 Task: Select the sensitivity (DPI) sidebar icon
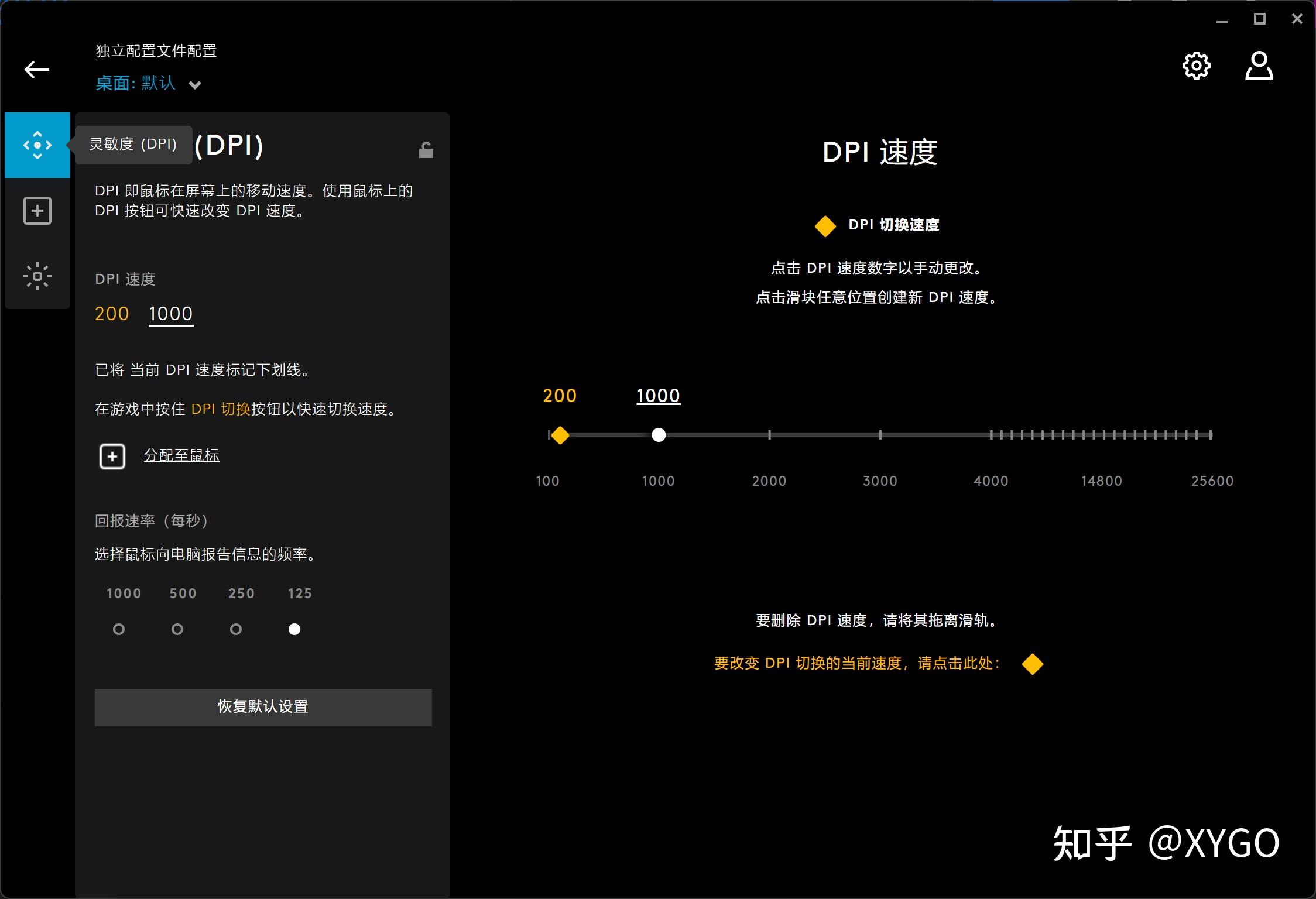coord(37,145)
